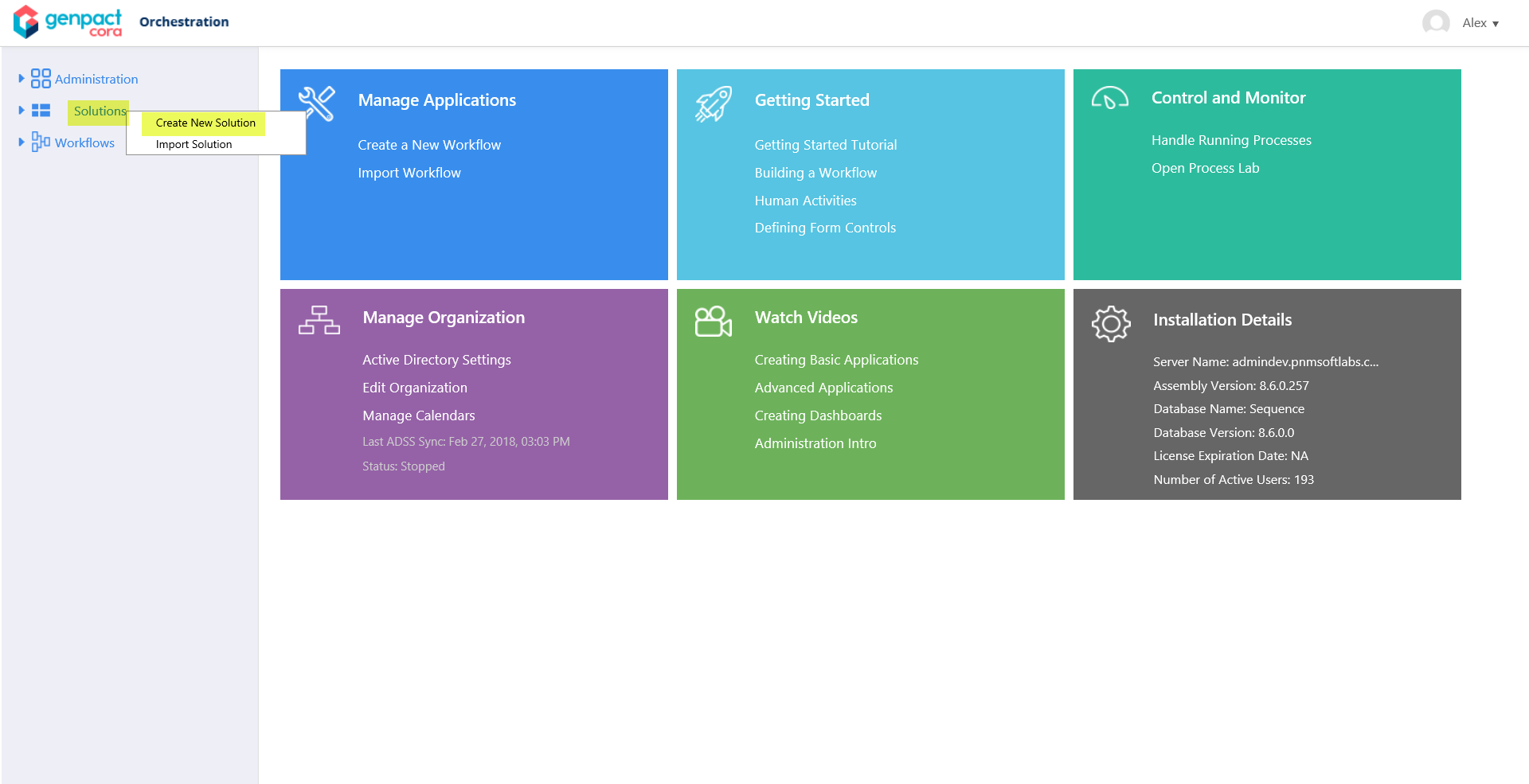Choose Import Solution from menu
This screenshot has height=784, width=1529.
pos(194,144)
